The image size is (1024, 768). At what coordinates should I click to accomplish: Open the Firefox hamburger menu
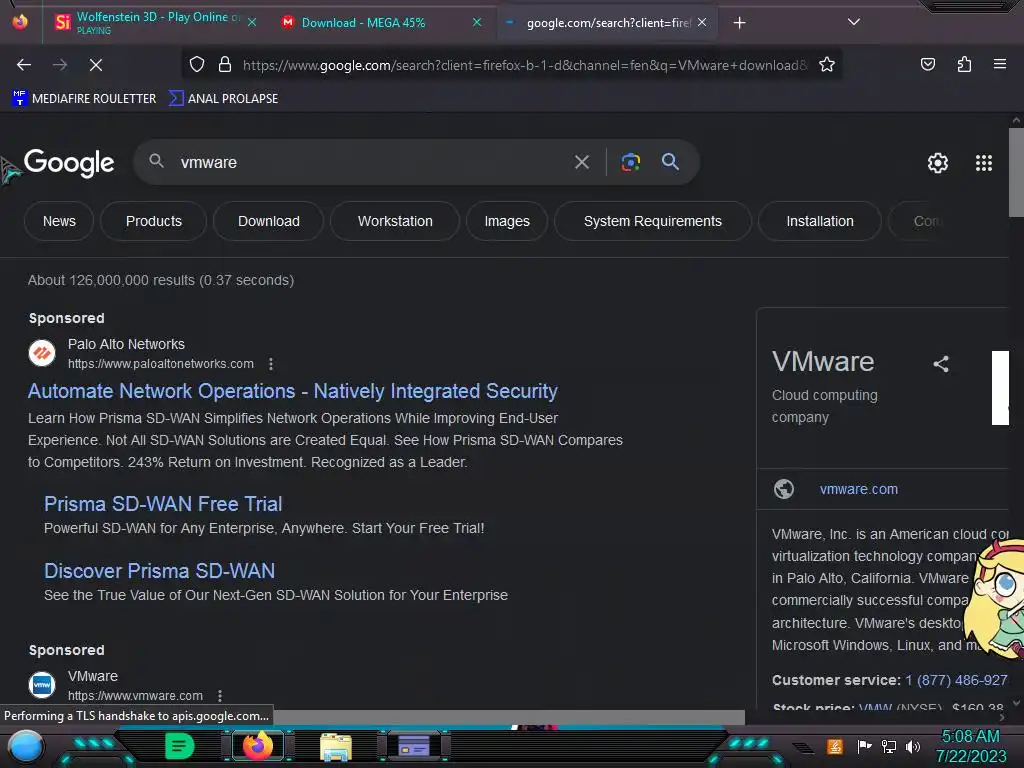(999, 64)
